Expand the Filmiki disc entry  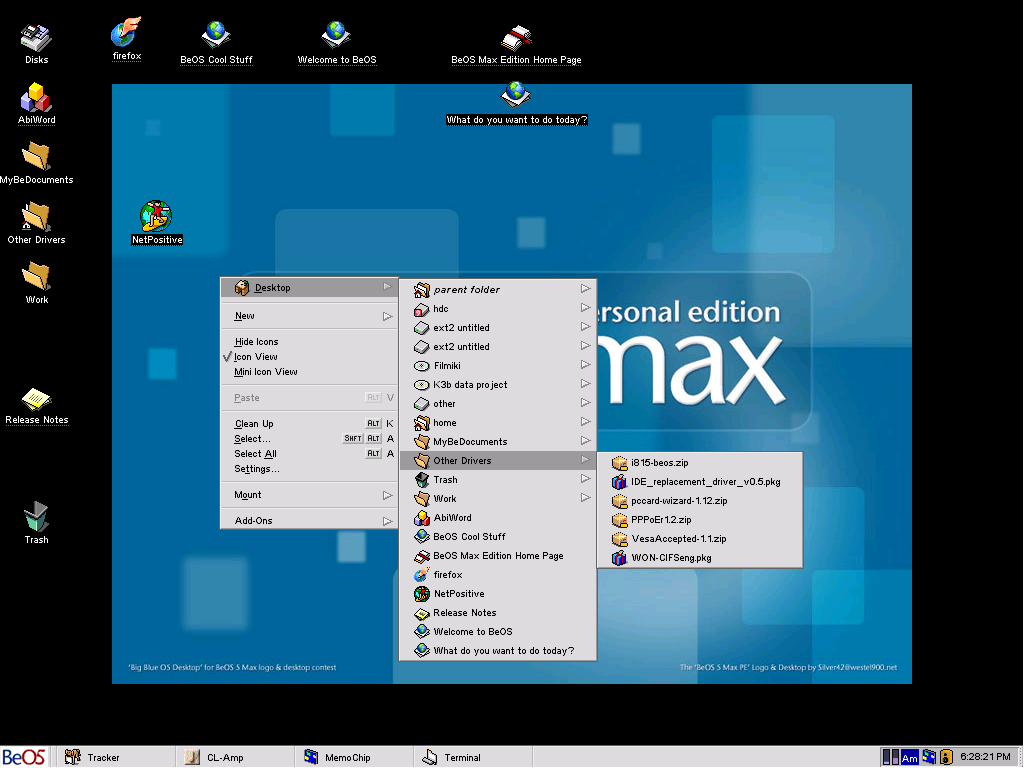[x=498, y=365]
